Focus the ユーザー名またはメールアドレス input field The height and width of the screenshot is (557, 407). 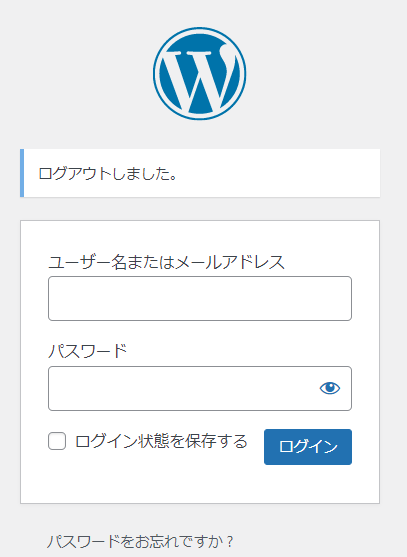(200, 298)
